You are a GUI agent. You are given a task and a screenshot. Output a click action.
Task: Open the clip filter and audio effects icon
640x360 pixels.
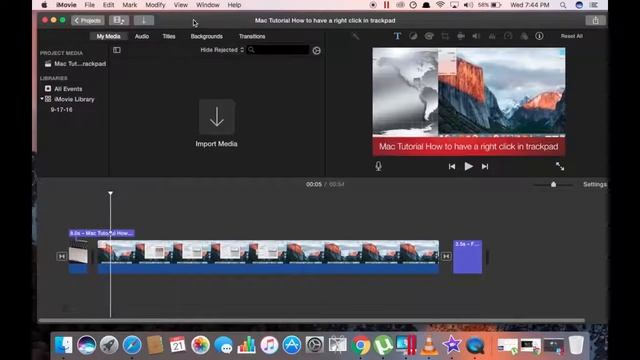coord(524,36)
